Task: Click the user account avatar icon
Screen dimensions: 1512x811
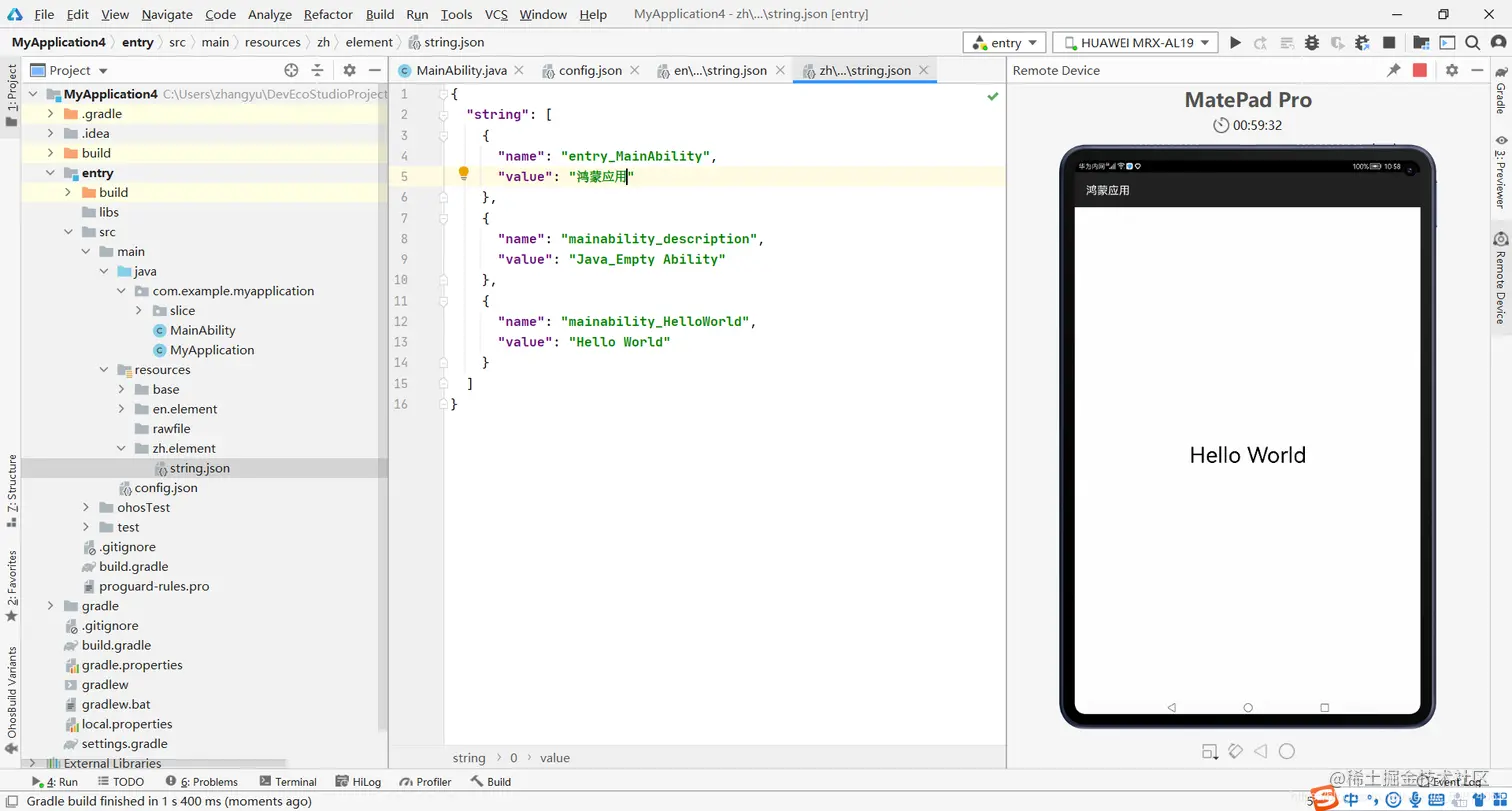Action: [1497, 43]
